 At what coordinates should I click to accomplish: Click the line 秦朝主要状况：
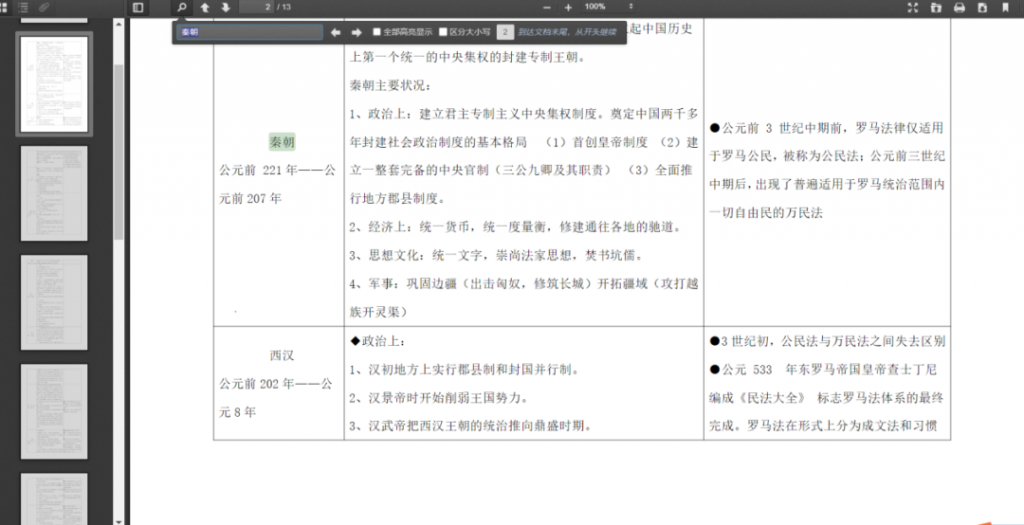coord(390,86)
